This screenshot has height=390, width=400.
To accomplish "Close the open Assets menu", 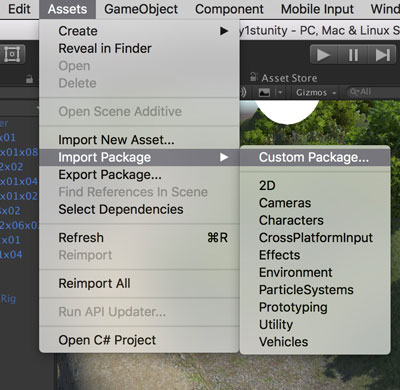I will 67,9.
